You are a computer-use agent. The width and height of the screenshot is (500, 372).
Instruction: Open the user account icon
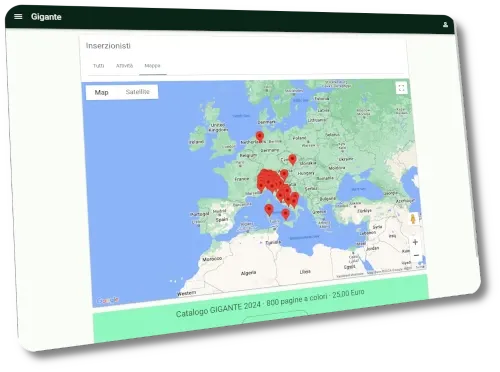(x=445, y=25)
